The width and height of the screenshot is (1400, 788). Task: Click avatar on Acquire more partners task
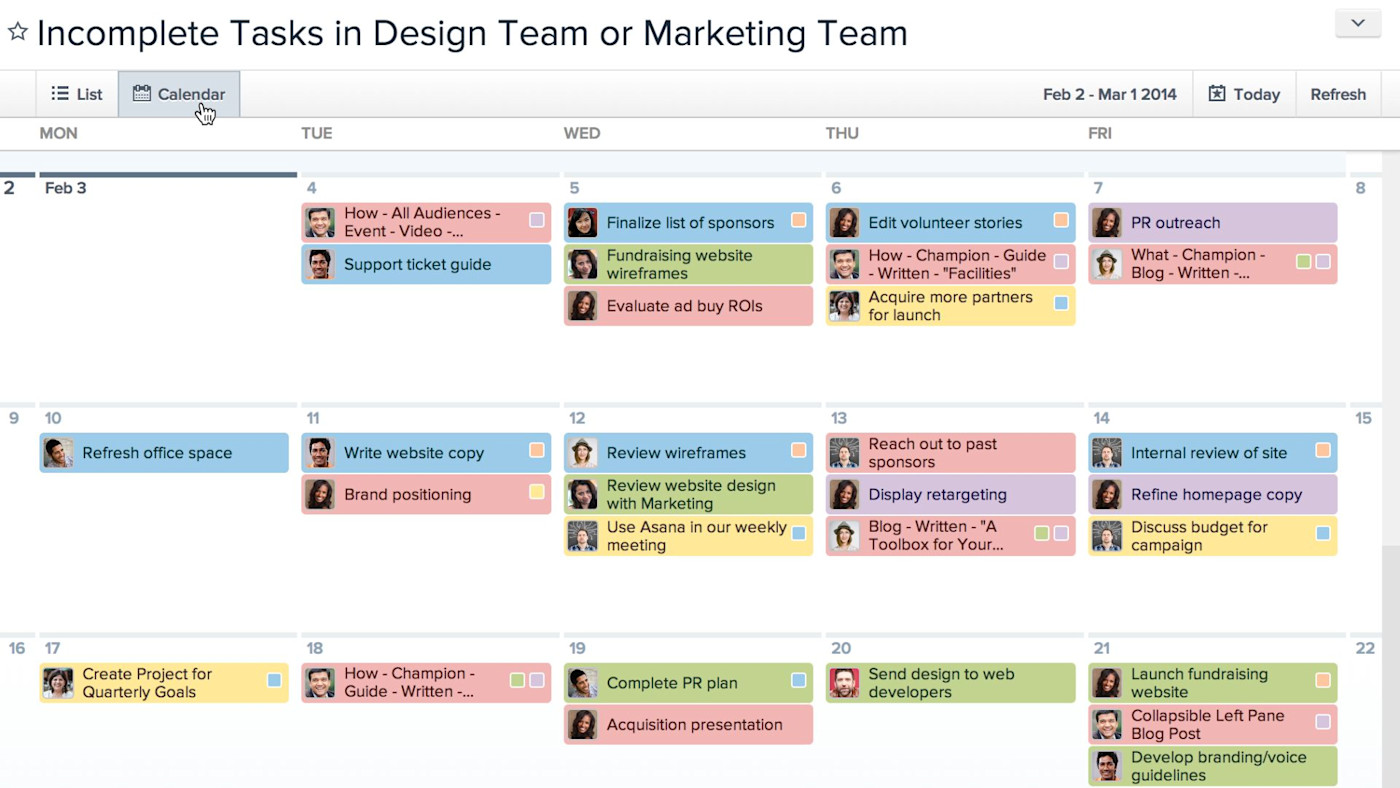pos(844,306)
